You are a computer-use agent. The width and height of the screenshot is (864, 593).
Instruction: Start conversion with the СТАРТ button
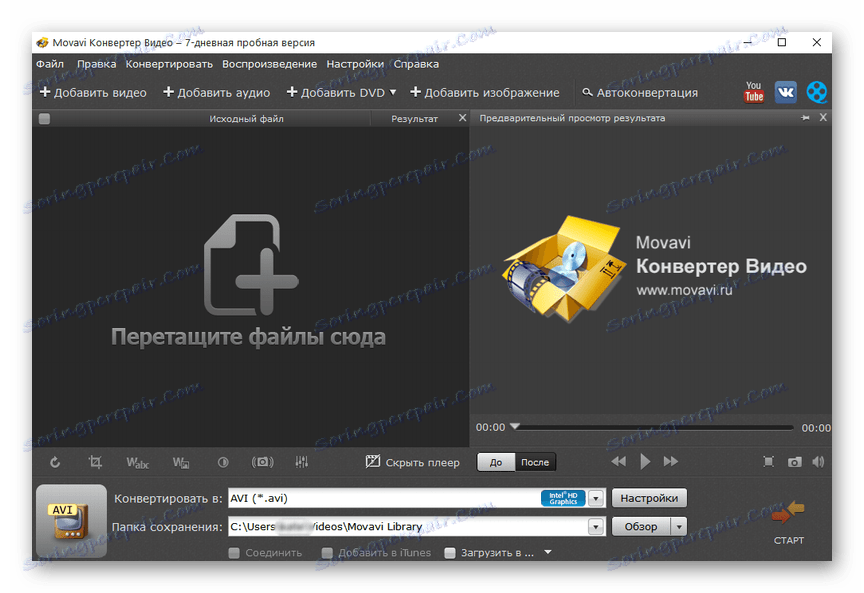click(x=789, y=523)
